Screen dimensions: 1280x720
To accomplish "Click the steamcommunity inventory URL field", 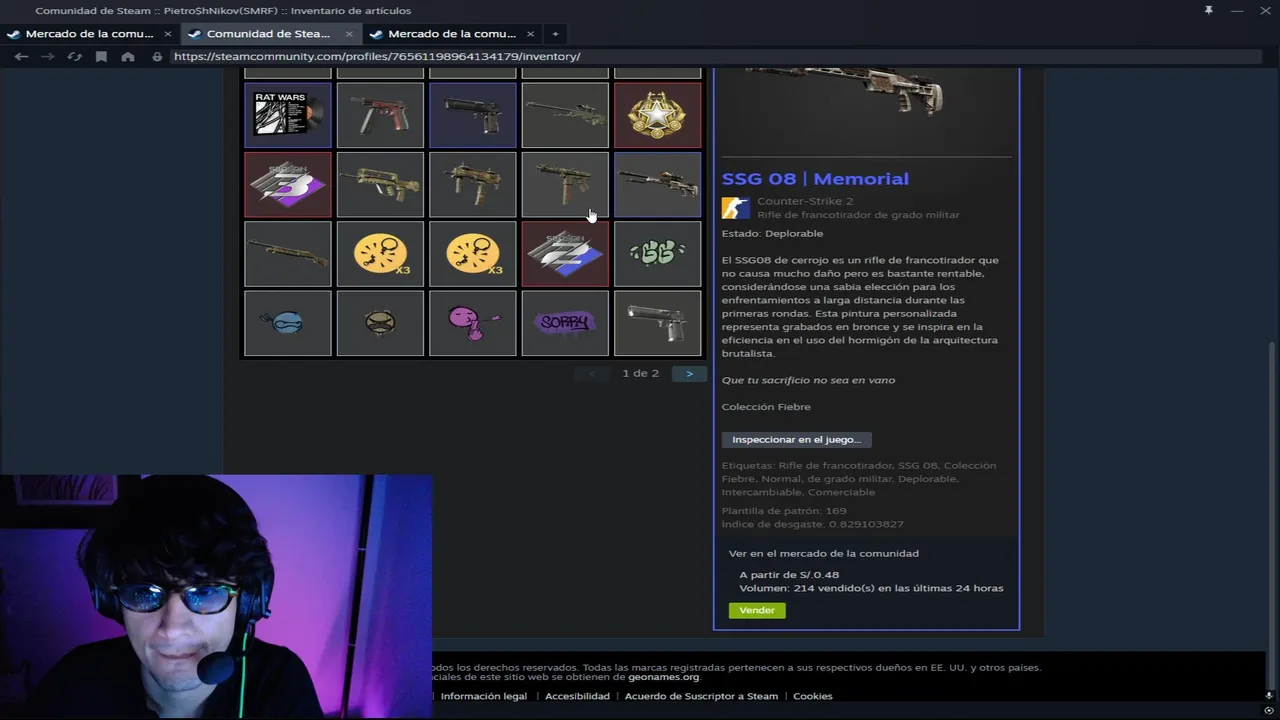I will [x=715, y=57].
